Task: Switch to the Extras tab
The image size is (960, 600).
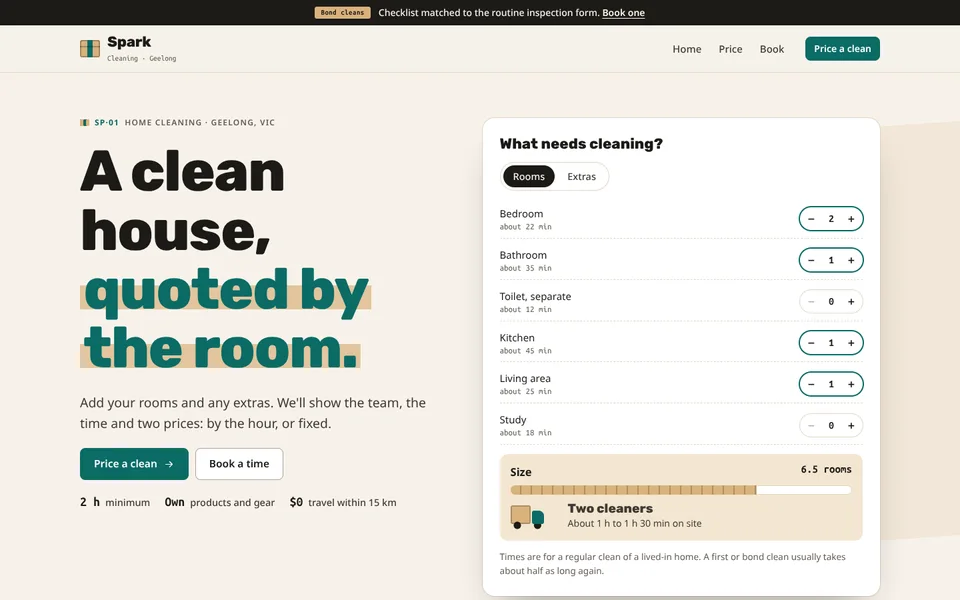Action: 581,176
